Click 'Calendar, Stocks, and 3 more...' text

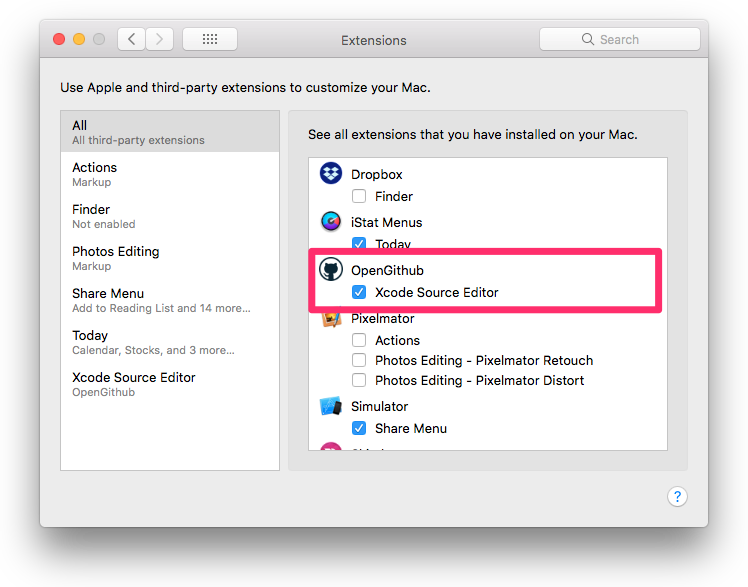tap(153, 350)
